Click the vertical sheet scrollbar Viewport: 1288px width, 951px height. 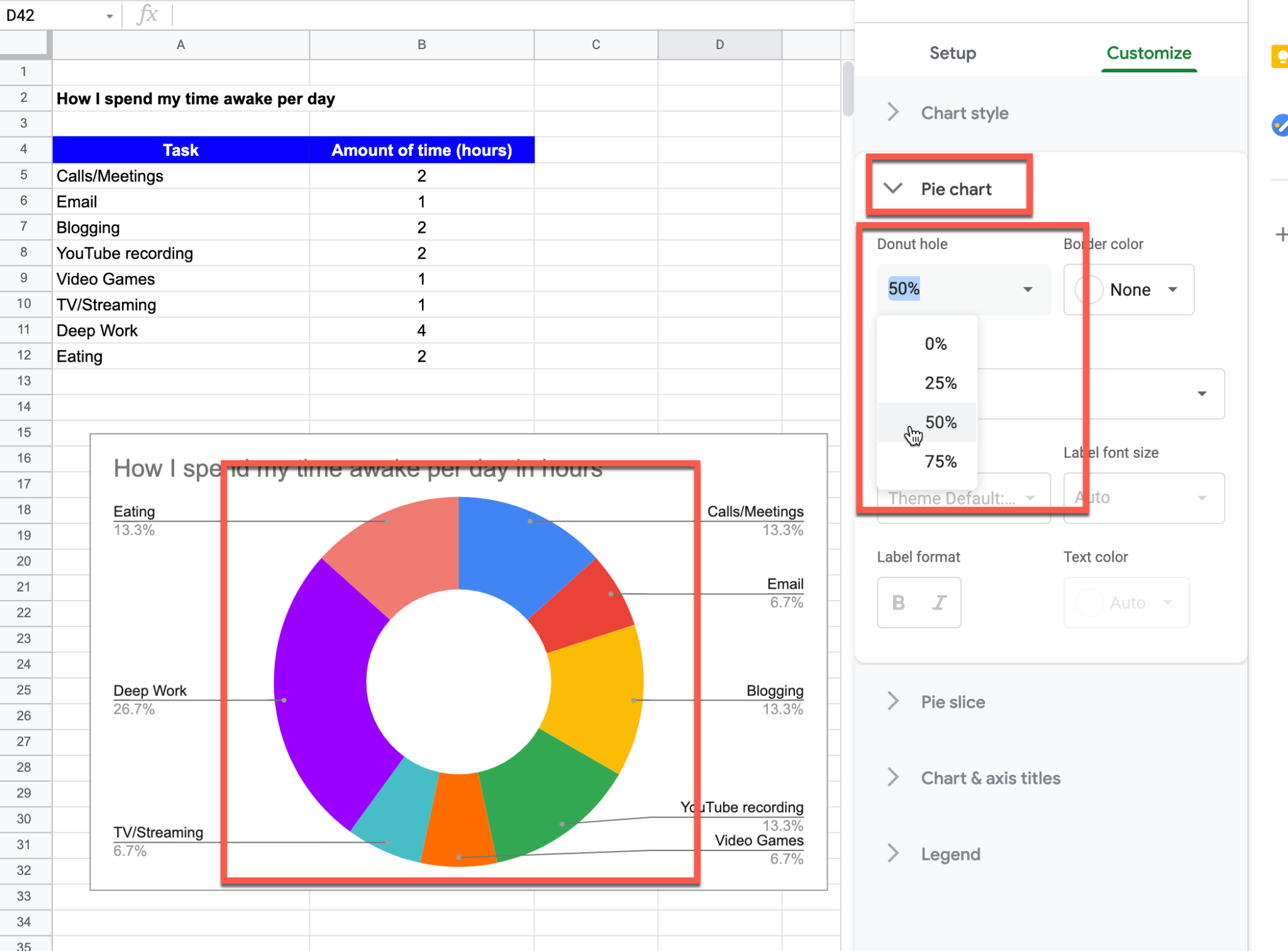(848, 88)
